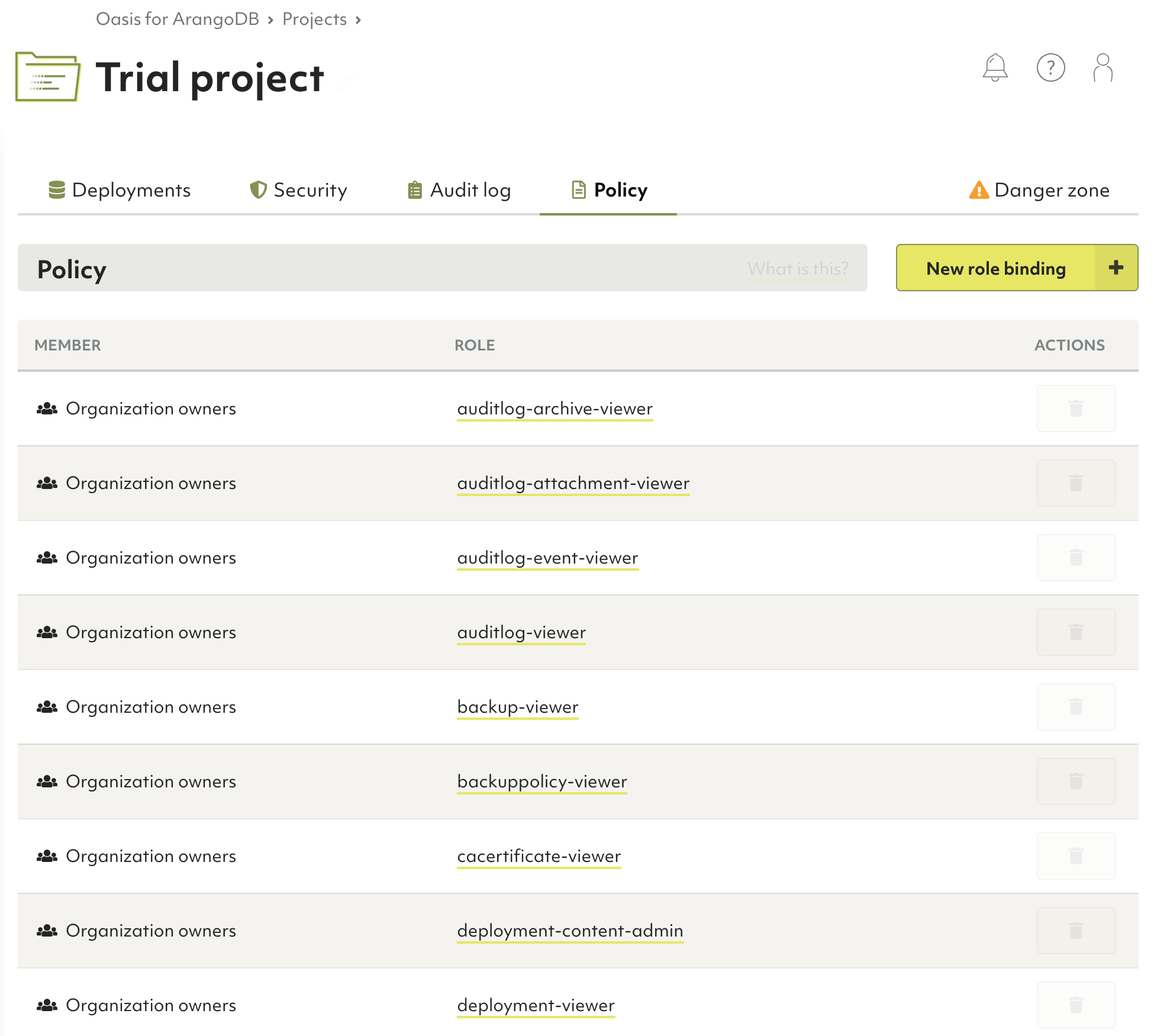Open the user account profile icon

(1103, 67)
